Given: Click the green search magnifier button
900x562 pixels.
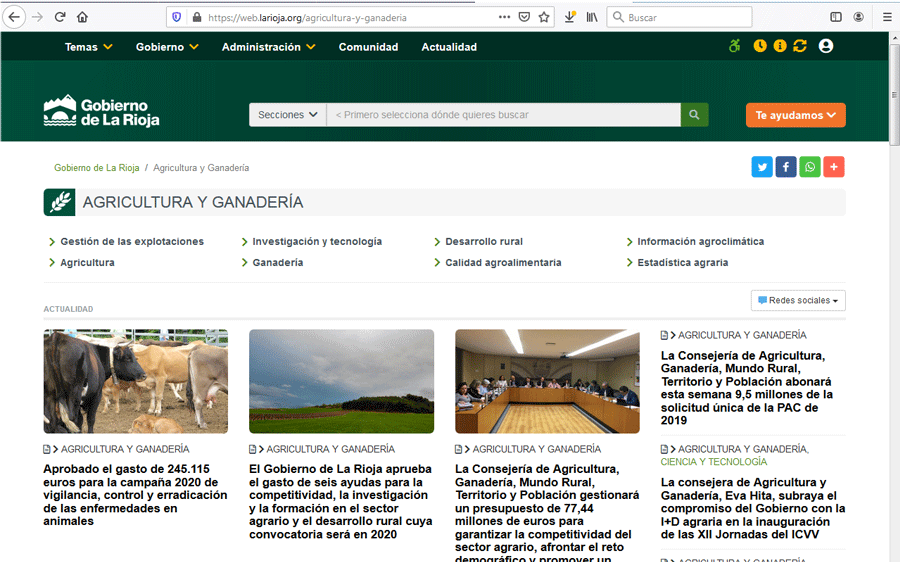Looking at the screenshot, I should click(694, 115).
